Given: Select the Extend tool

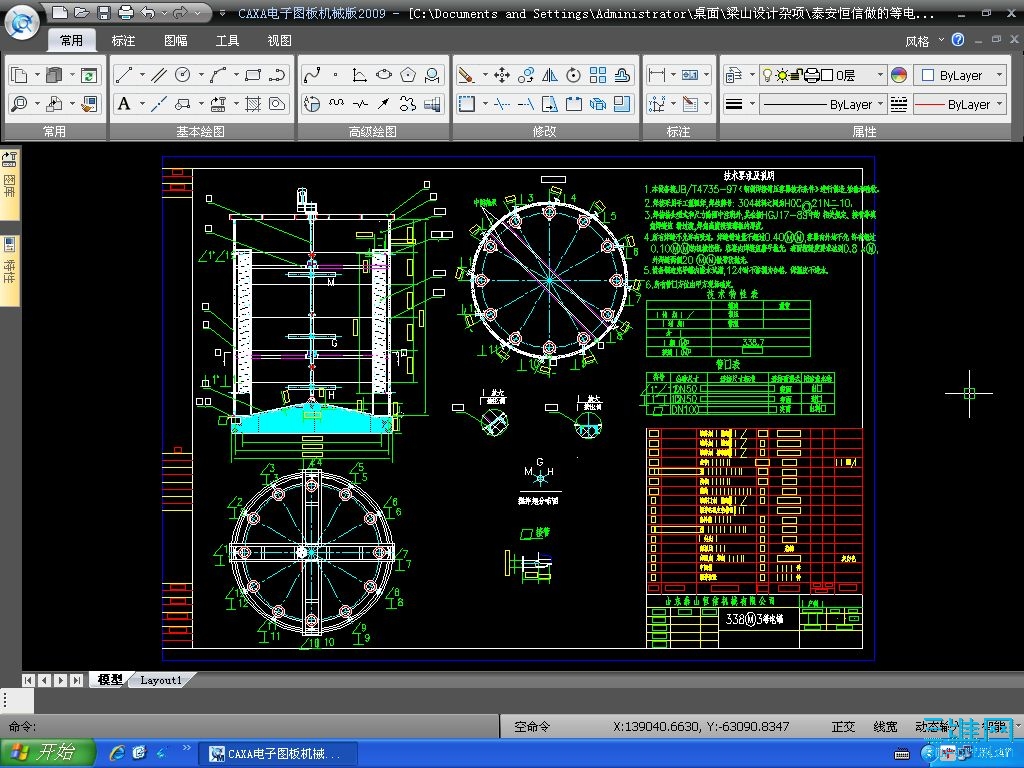Looking at the screenshot, I should (x=526, y=104).
